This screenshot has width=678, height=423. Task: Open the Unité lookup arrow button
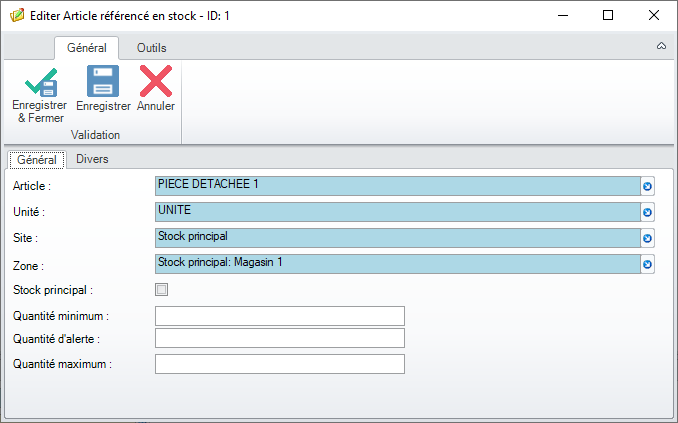click(x=647, y=212)
